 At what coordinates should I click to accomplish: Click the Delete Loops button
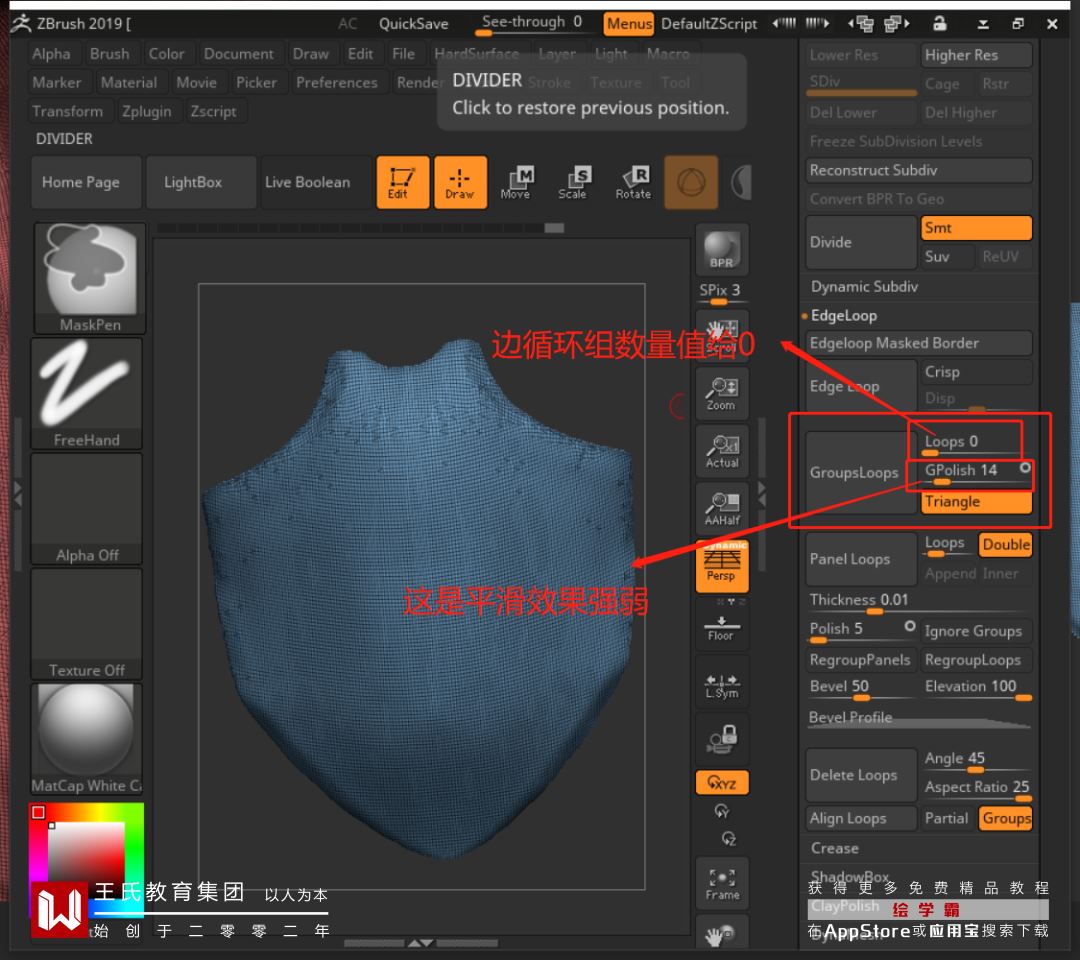[x=861, y=775]
